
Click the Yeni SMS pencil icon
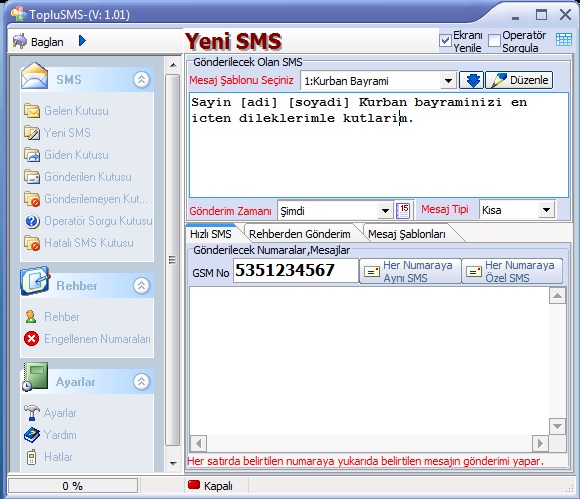32,132
